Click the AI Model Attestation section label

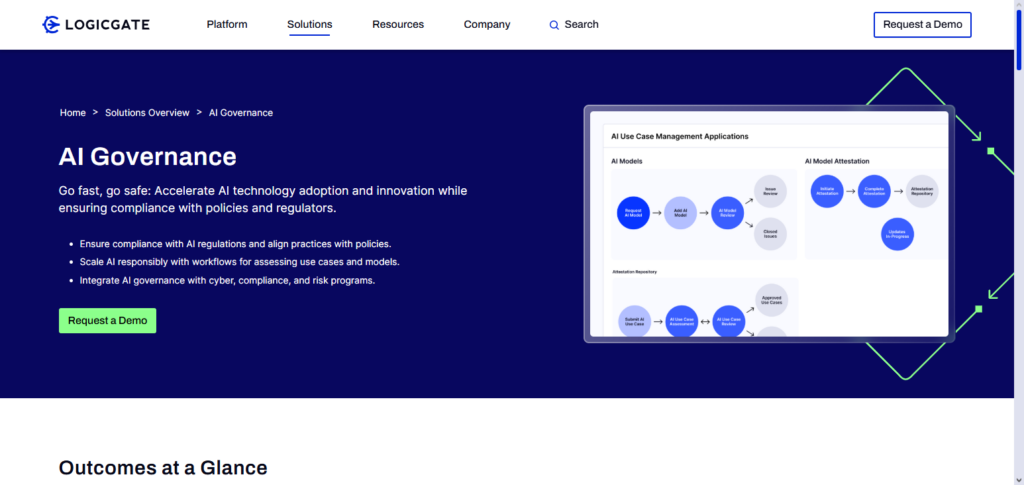tap(837, 161)
